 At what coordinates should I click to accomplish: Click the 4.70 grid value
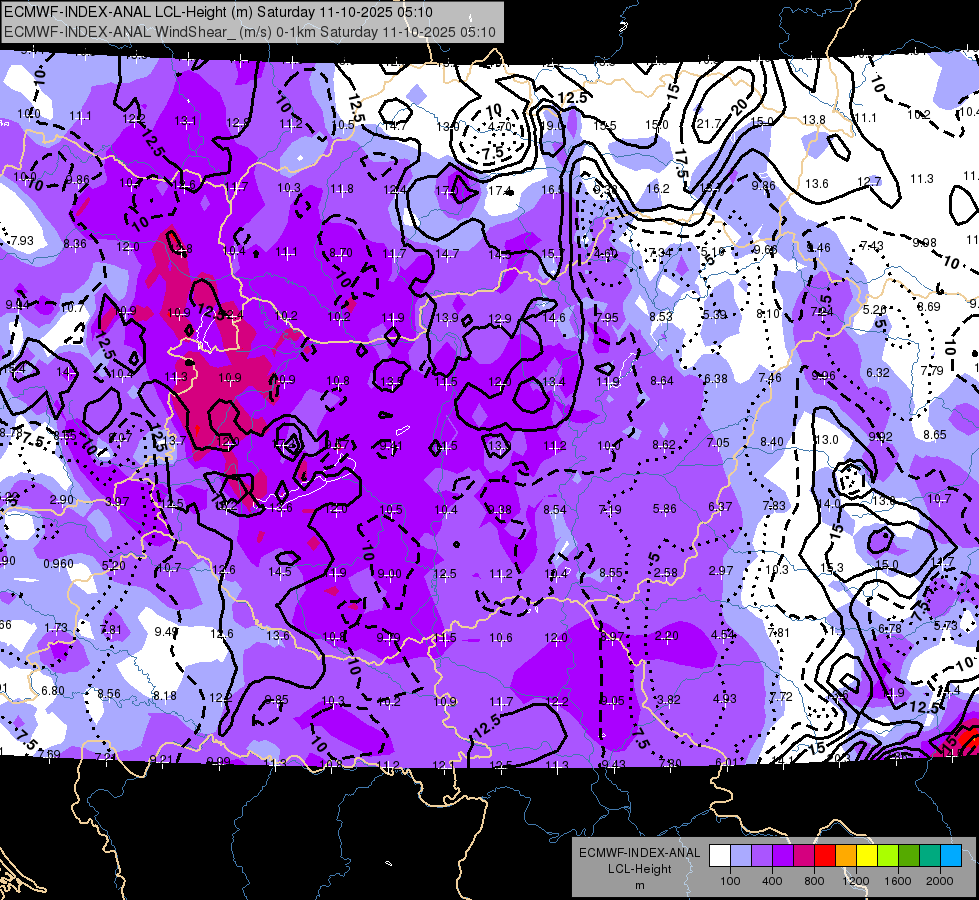pos(499,126)
